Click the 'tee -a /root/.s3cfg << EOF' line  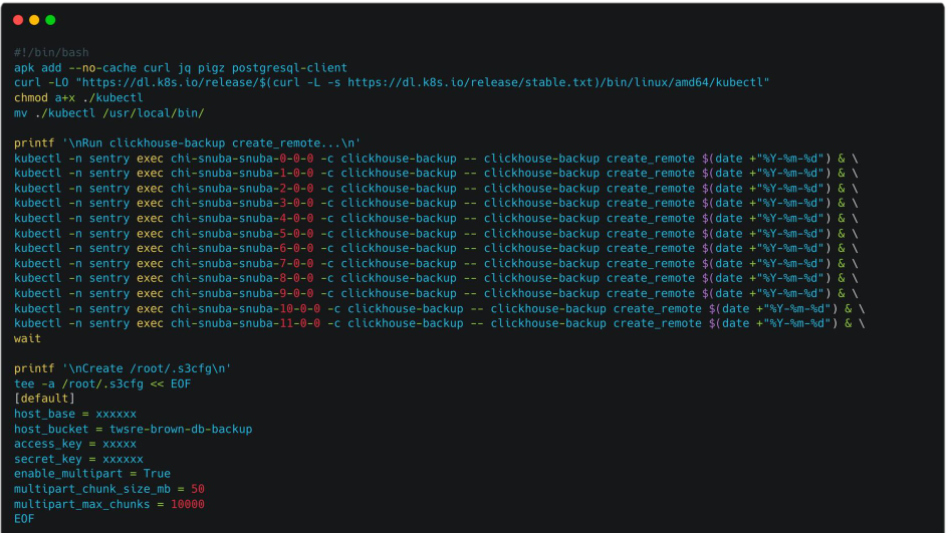click(x=102, y=383)
